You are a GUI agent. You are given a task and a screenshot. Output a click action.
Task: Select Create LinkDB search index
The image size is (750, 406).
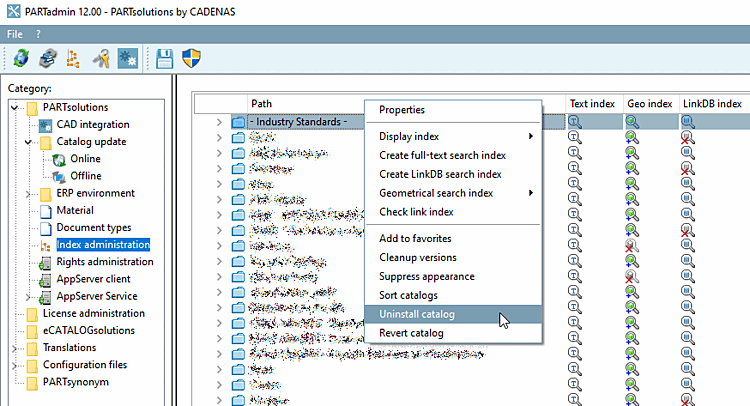click(453, 174)
